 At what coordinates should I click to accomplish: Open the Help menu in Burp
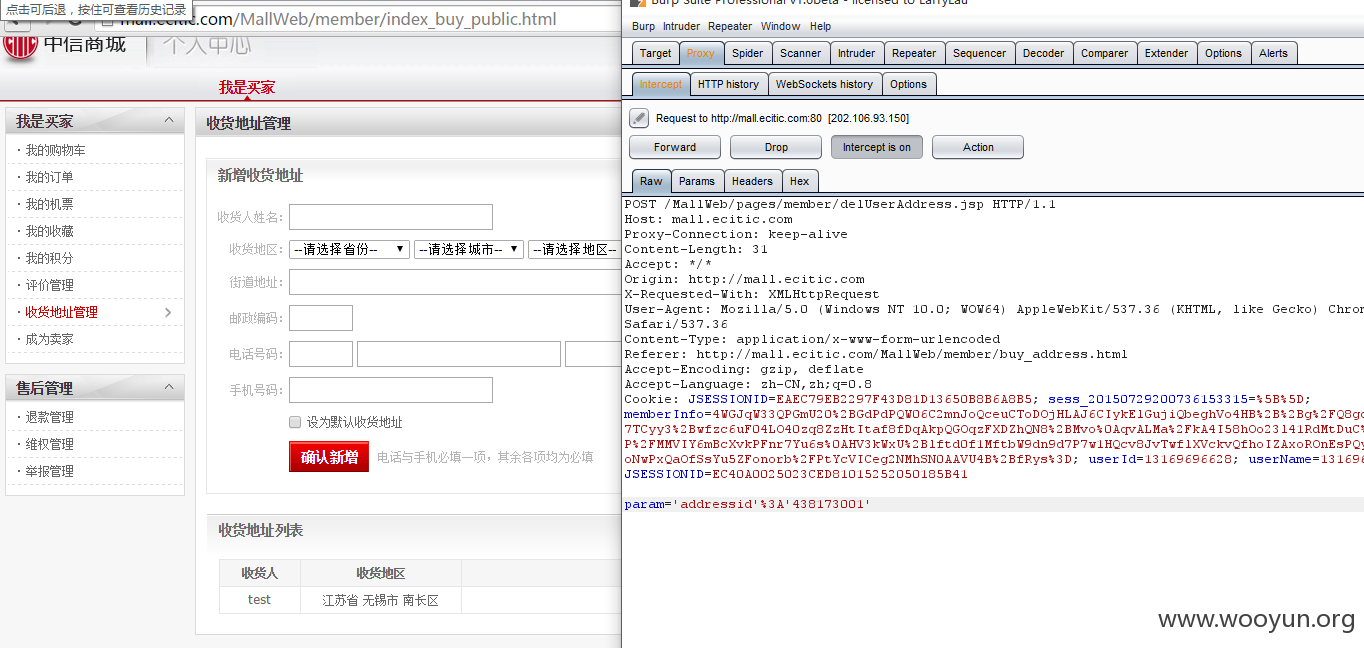pyautogui.click(x=820, y=26)
